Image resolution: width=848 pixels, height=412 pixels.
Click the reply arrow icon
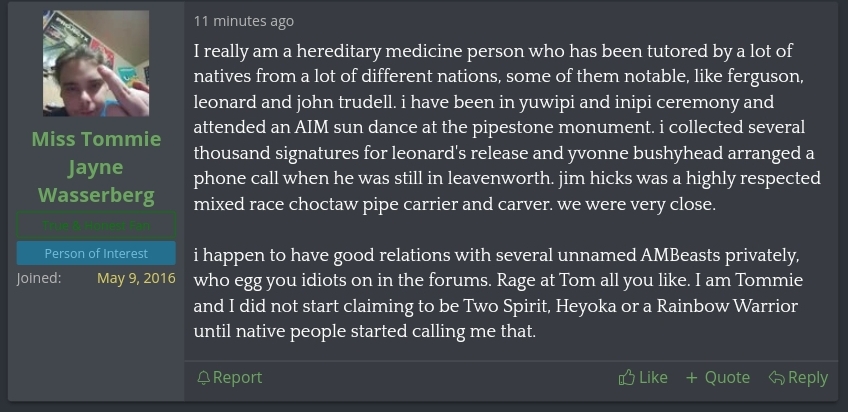pyautogui.click(x=777, y=378)
